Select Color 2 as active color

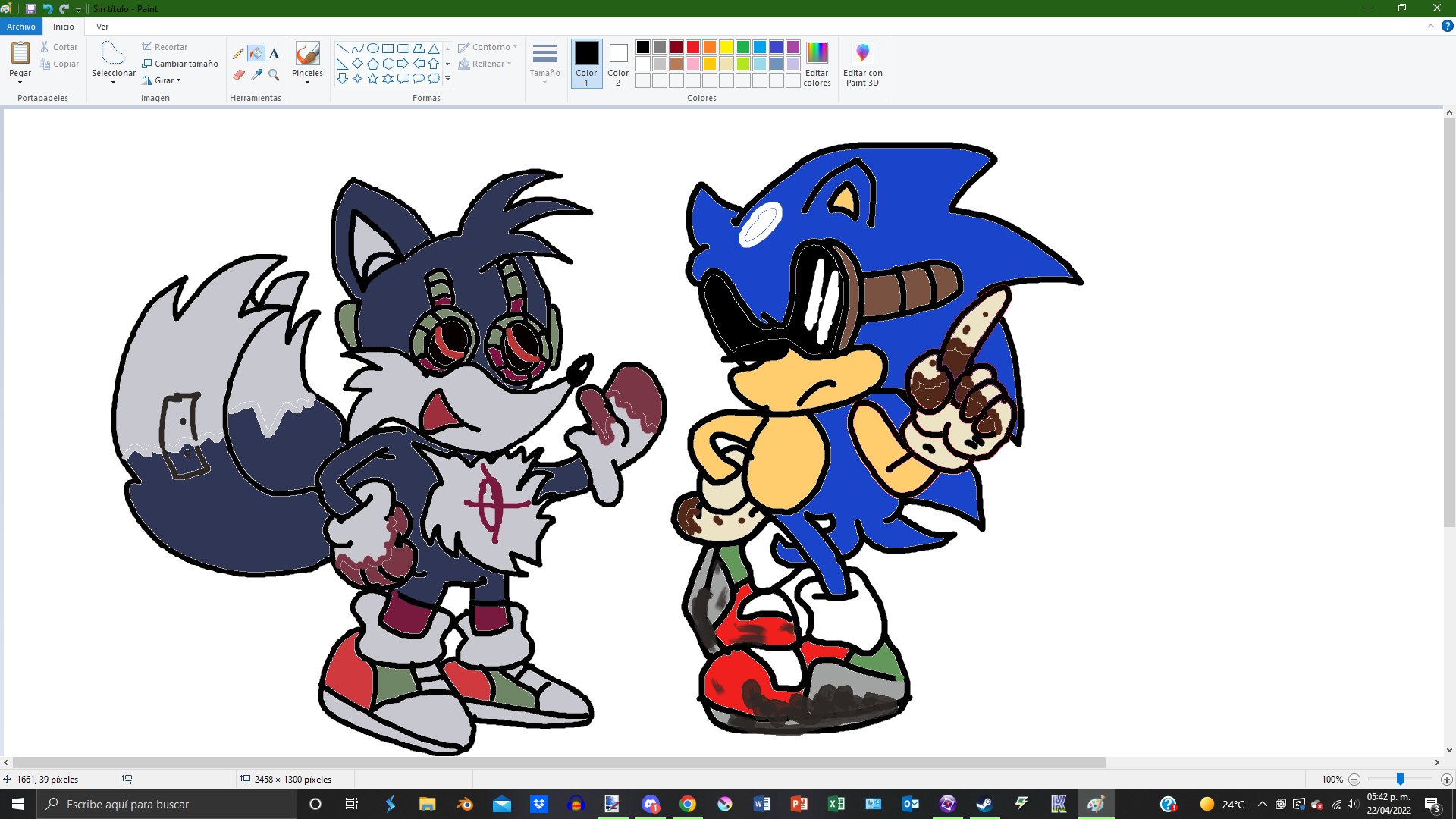618,63
